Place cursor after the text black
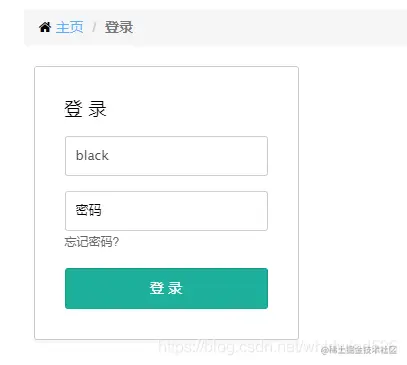Screen dimensions: 407x365 coord(110,156)
